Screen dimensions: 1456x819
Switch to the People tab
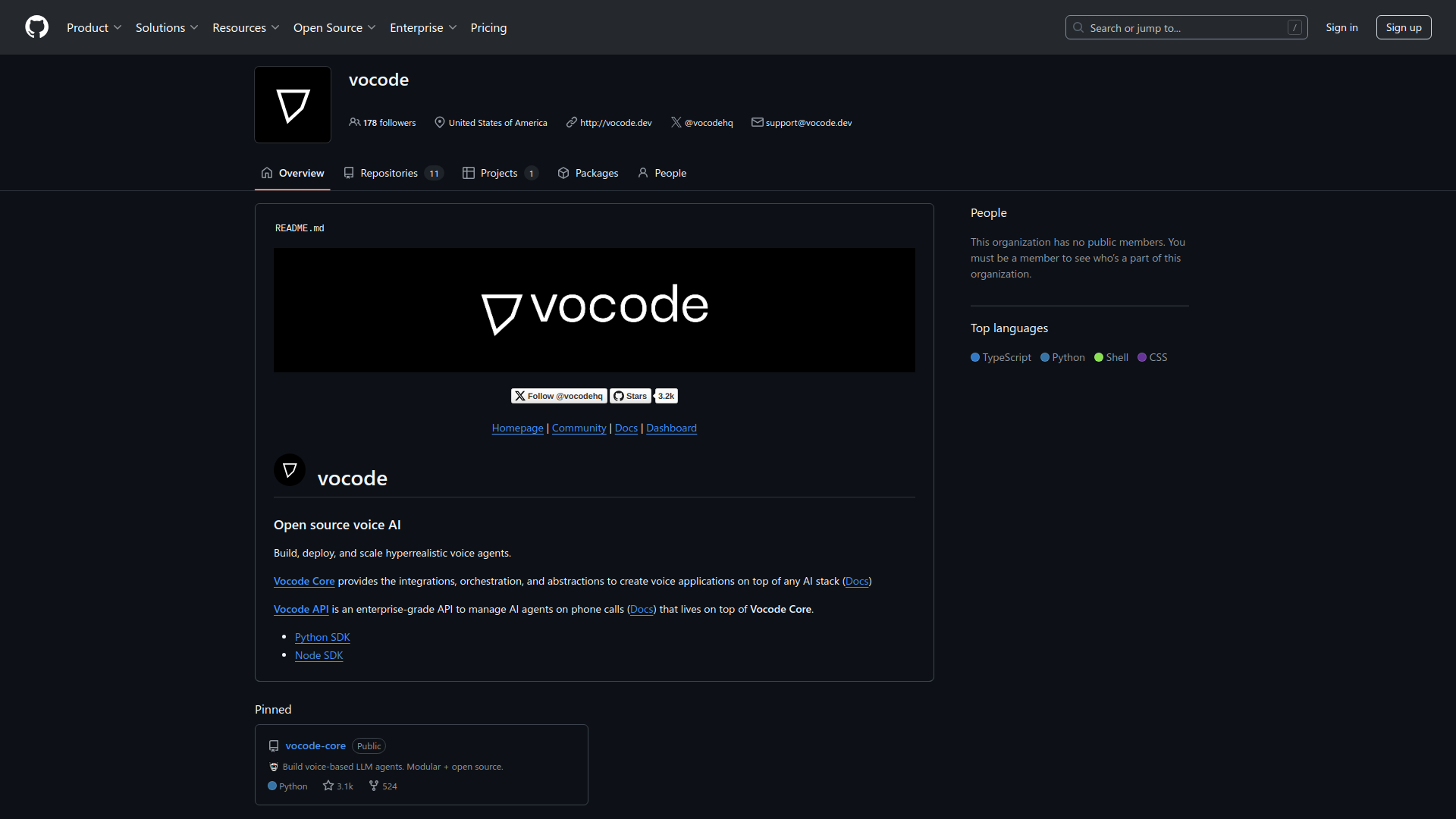tap(662, 173)
